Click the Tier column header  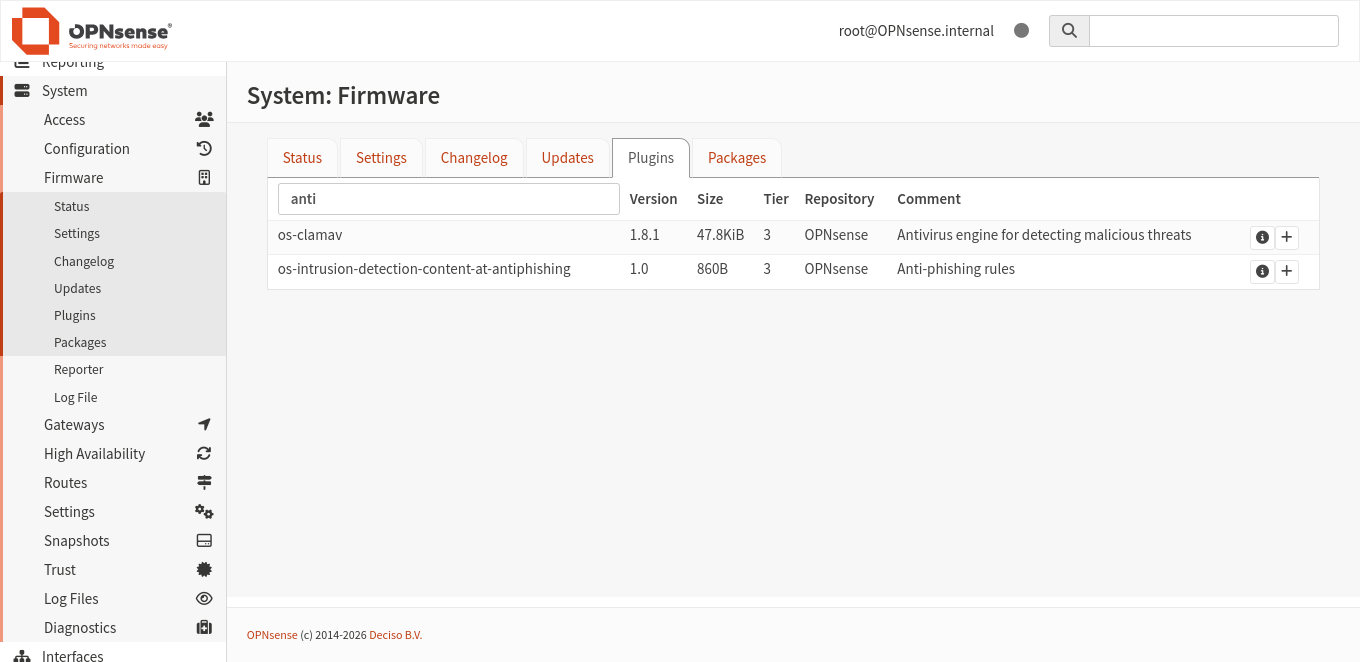click(776, 199)
